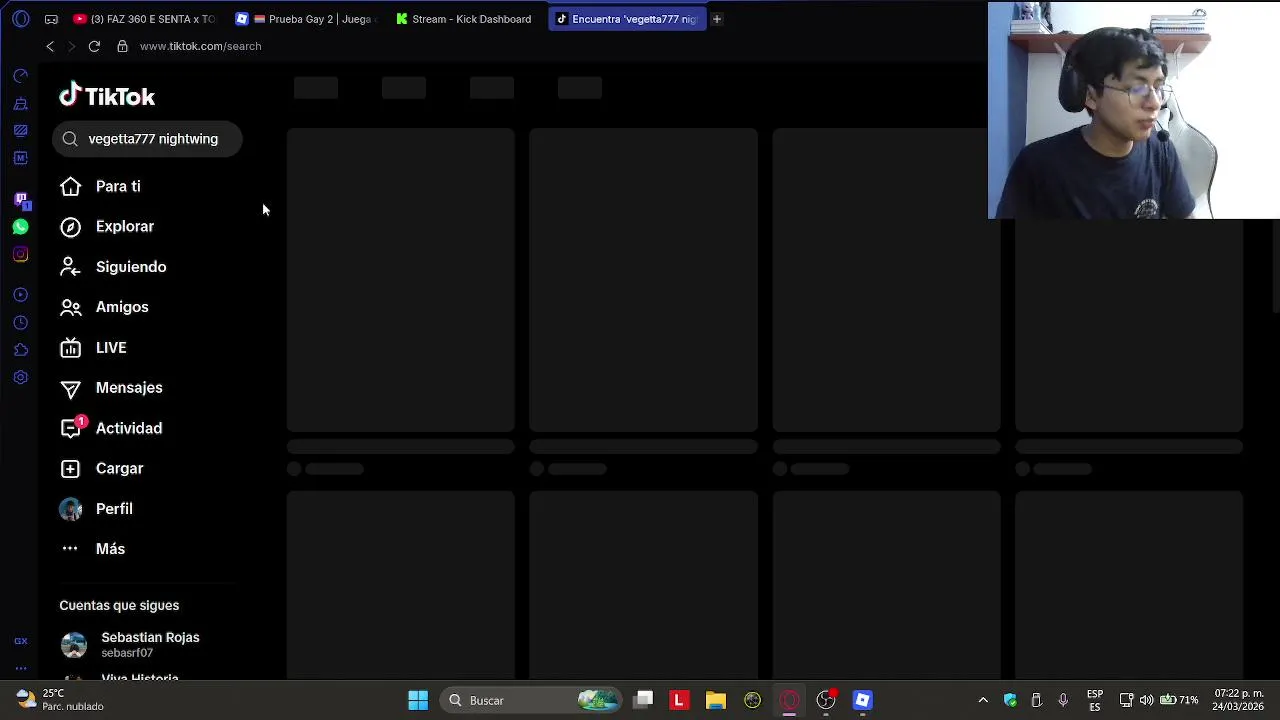Open the 25°C weather widget

pyautogui.click(x=60, y=700)
